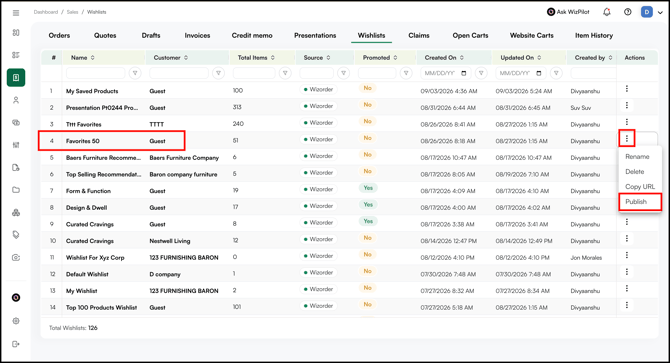Open the hamburger menu icon
This screenshot has width=670, height=363.
pos(16,13)
